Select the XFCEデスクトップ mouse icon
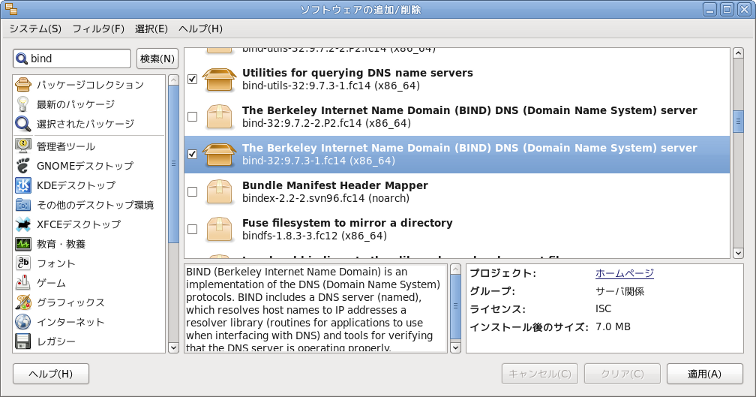Viewport: 756px width, 397px height. tap(23, 224)
